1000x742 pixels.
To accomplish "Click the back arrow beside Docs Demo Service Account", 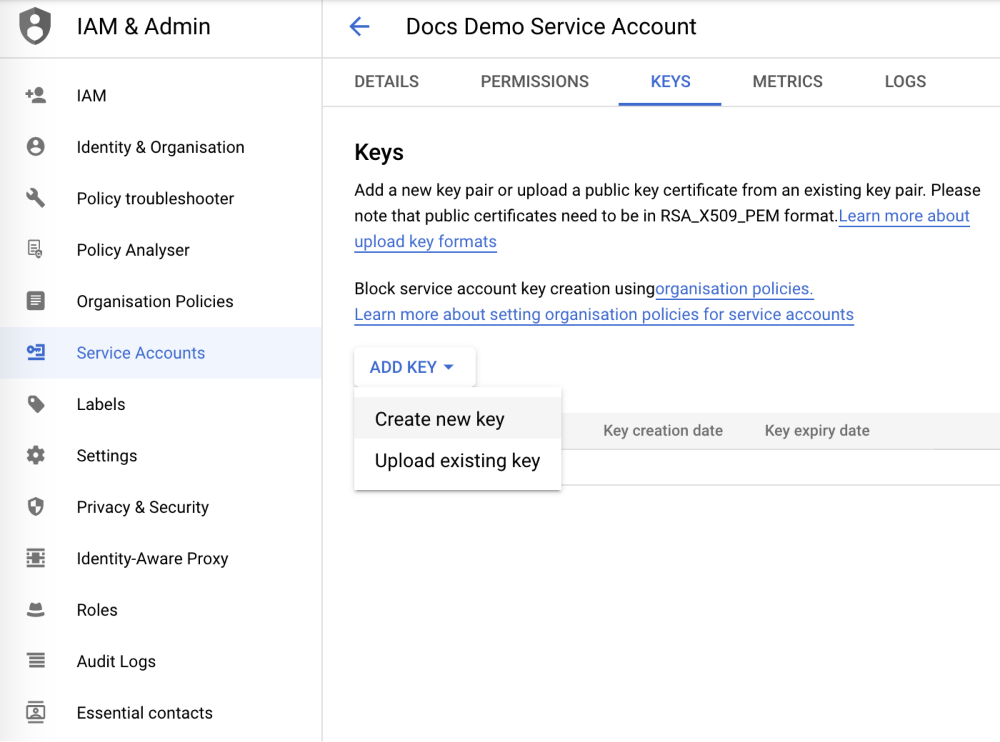I will [x=359, y=27].
